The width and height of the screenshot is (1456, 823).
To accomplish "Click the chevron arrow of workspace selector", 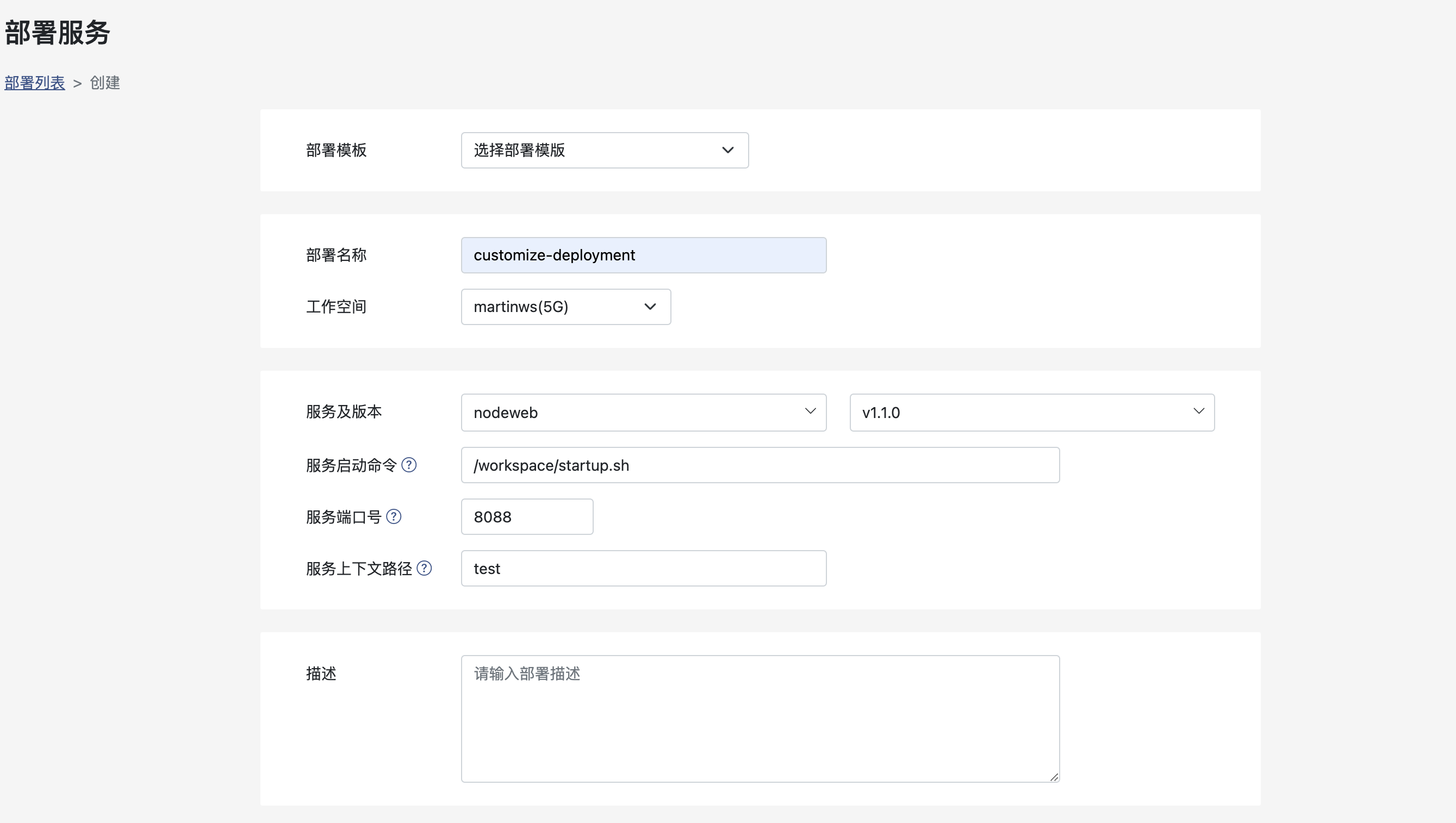I will coord(650,307).
